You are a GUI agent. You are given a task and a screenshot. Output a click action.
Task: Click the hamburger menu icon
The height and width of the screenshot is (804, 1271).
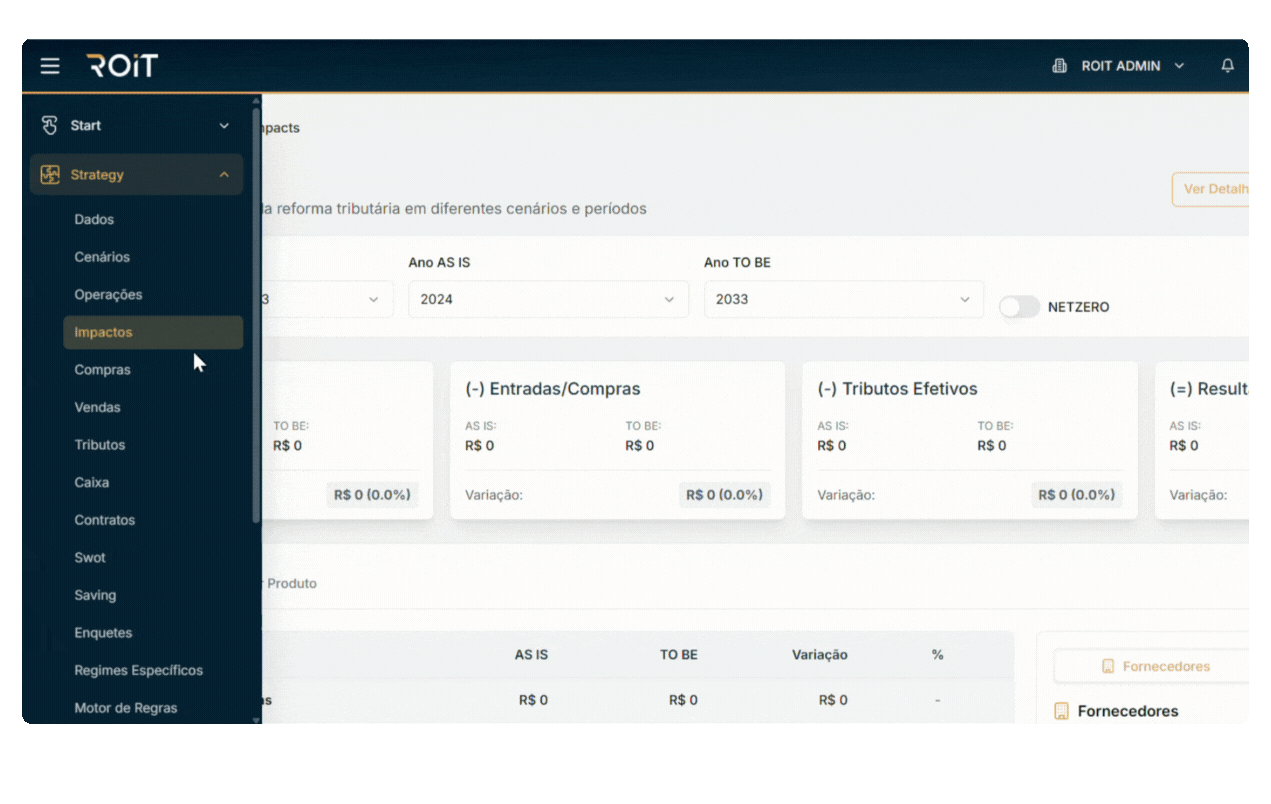point(50,66)
